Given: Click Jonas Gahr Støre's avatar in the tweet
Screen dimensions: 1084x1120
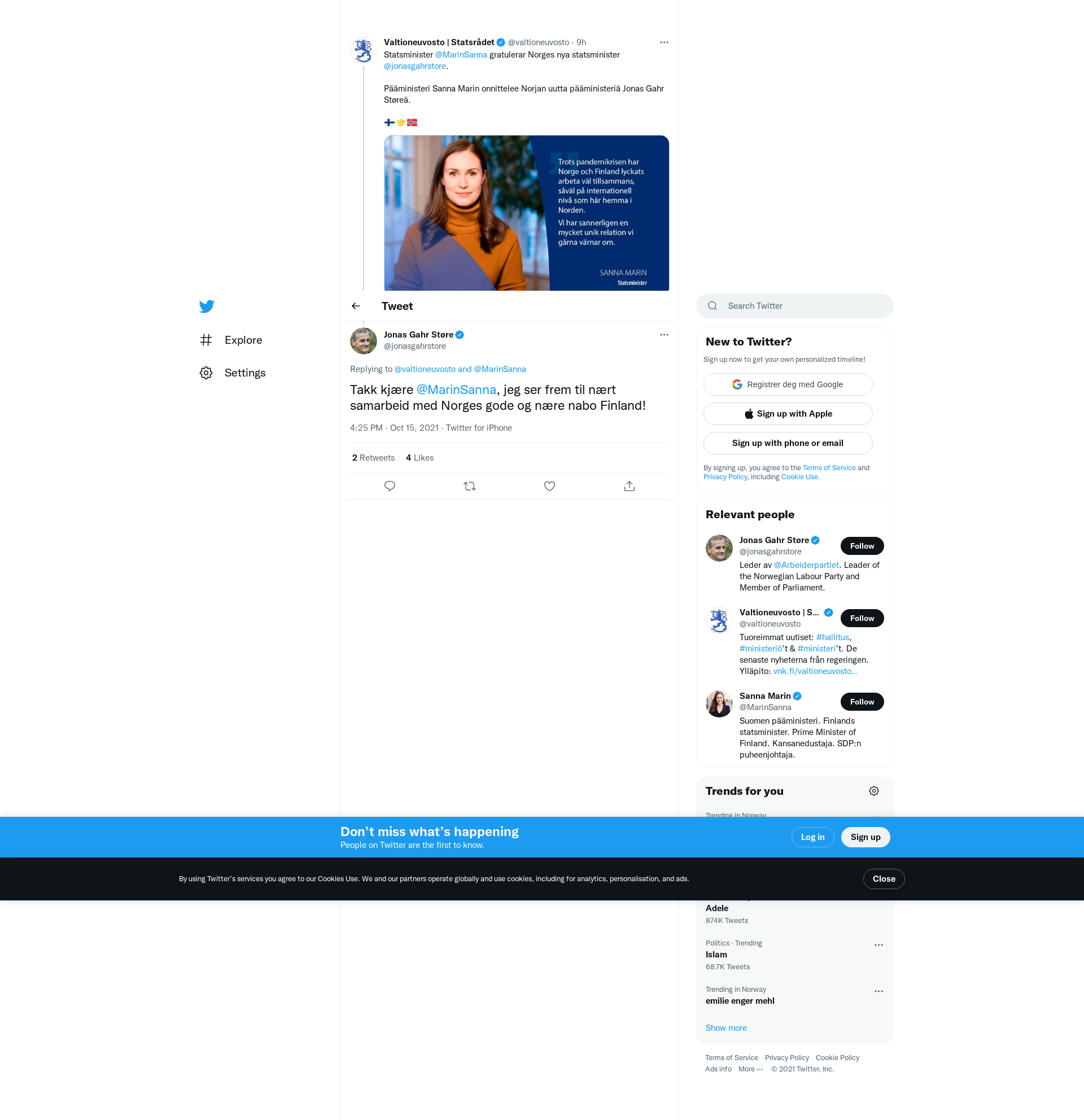Looking at the screenshot, I should pyautogui.click(x=364, y=341).
